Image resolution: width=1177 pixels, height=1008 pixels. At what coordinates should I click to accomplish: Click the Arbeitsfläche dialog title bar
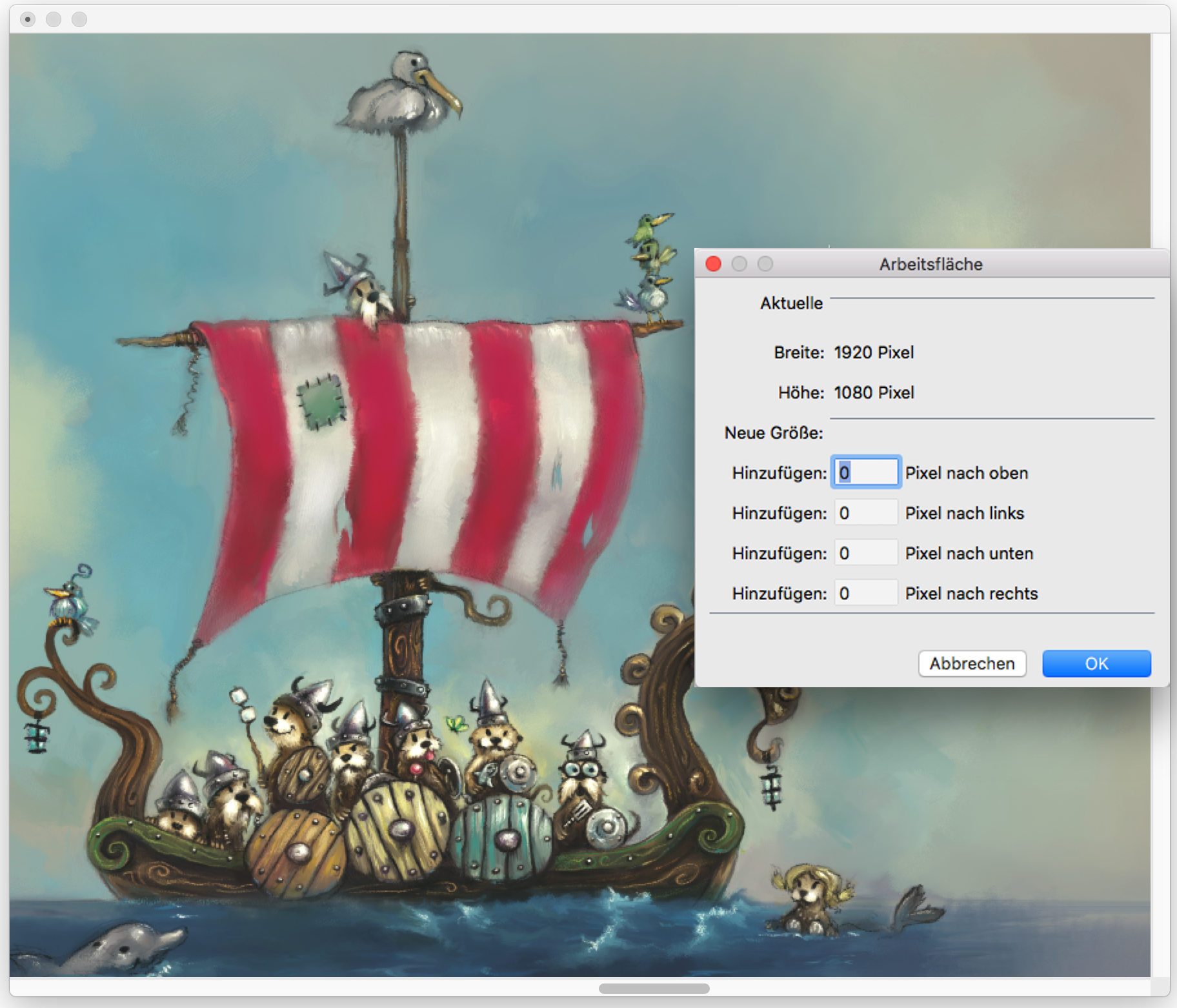point(931,264)
